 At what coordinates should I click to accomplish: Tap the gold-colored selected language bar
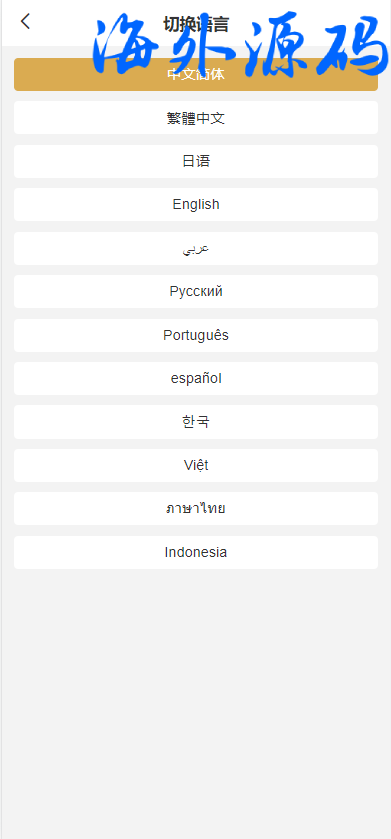pos(196,74)
